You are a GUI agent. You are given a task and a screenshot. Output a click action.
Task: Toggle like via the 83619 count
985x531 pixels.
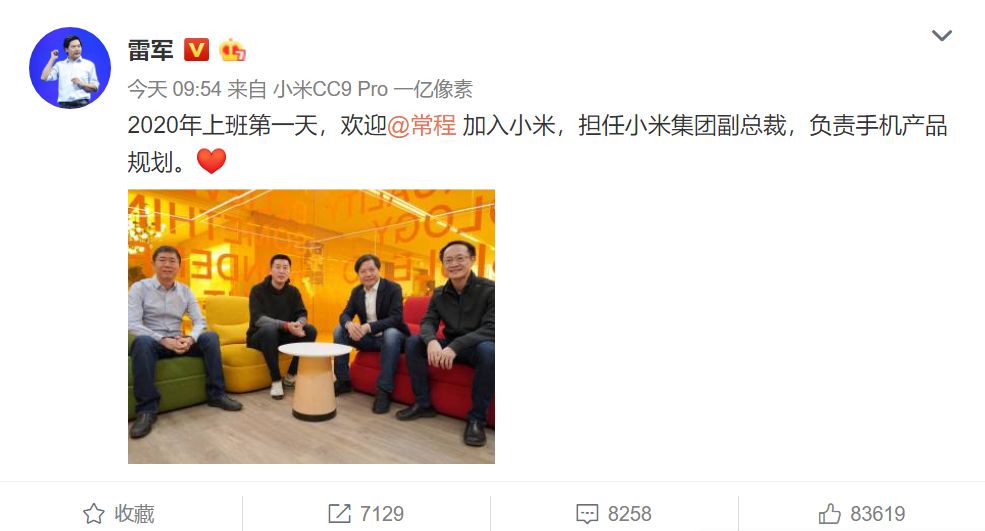point(878,513)
